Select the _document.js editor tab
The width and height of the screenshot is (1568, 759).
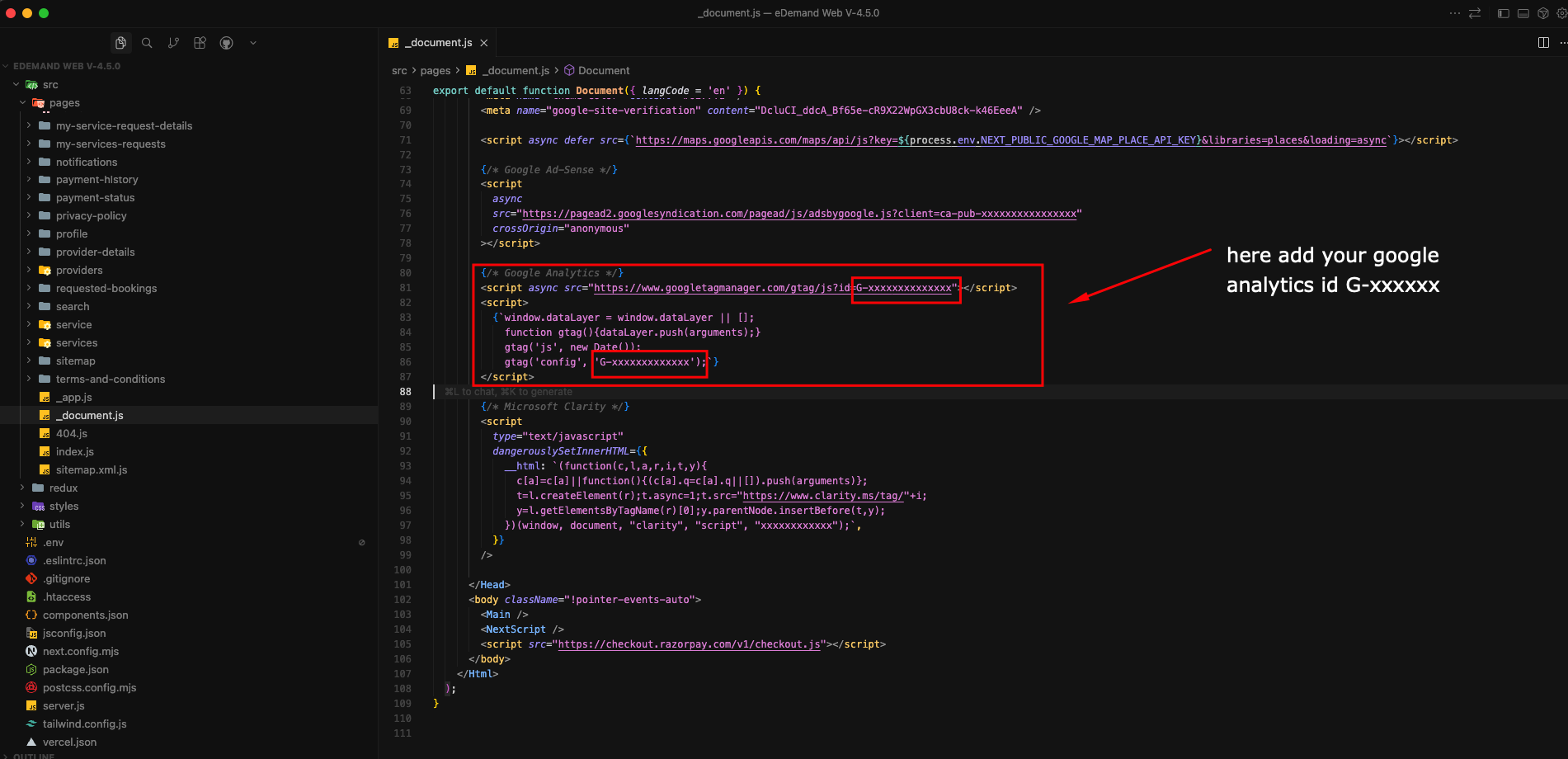[437, 42]
